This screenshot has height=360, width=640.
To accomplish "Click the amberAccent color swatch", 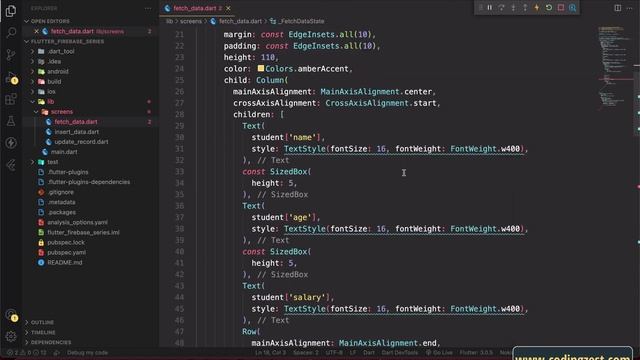I will coord(261,69).
